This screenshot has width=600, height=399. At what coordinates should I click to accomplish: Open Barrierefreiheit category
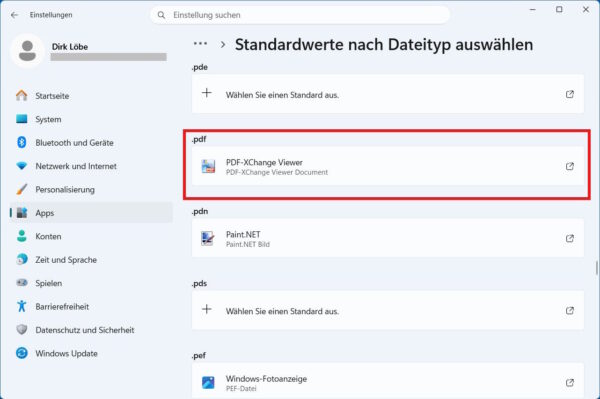[x=91, y=306]
